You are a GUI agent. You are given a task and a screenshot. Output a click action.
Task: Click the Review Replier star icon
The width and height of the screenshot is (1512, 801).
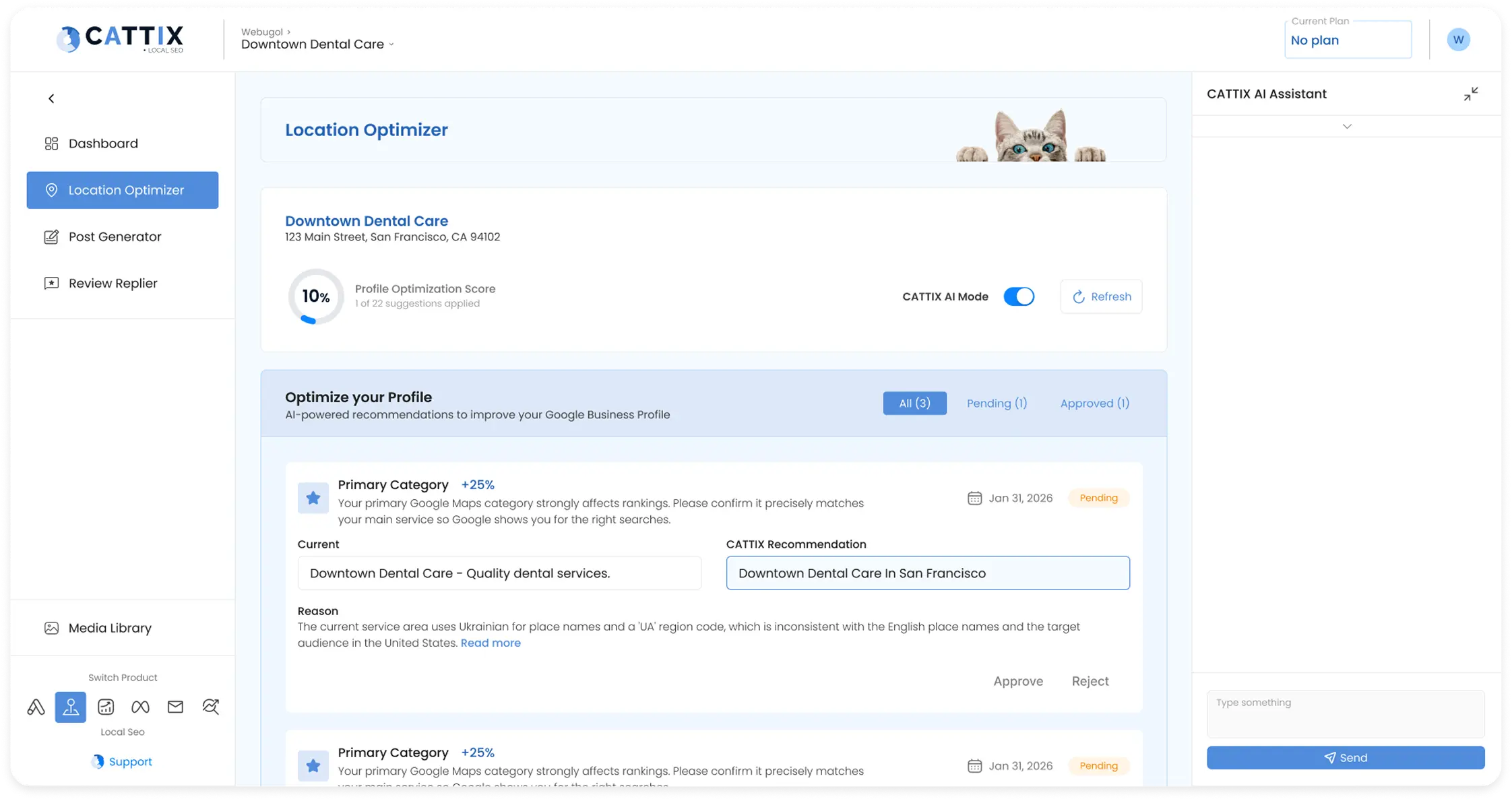click(x=51, y=283)
